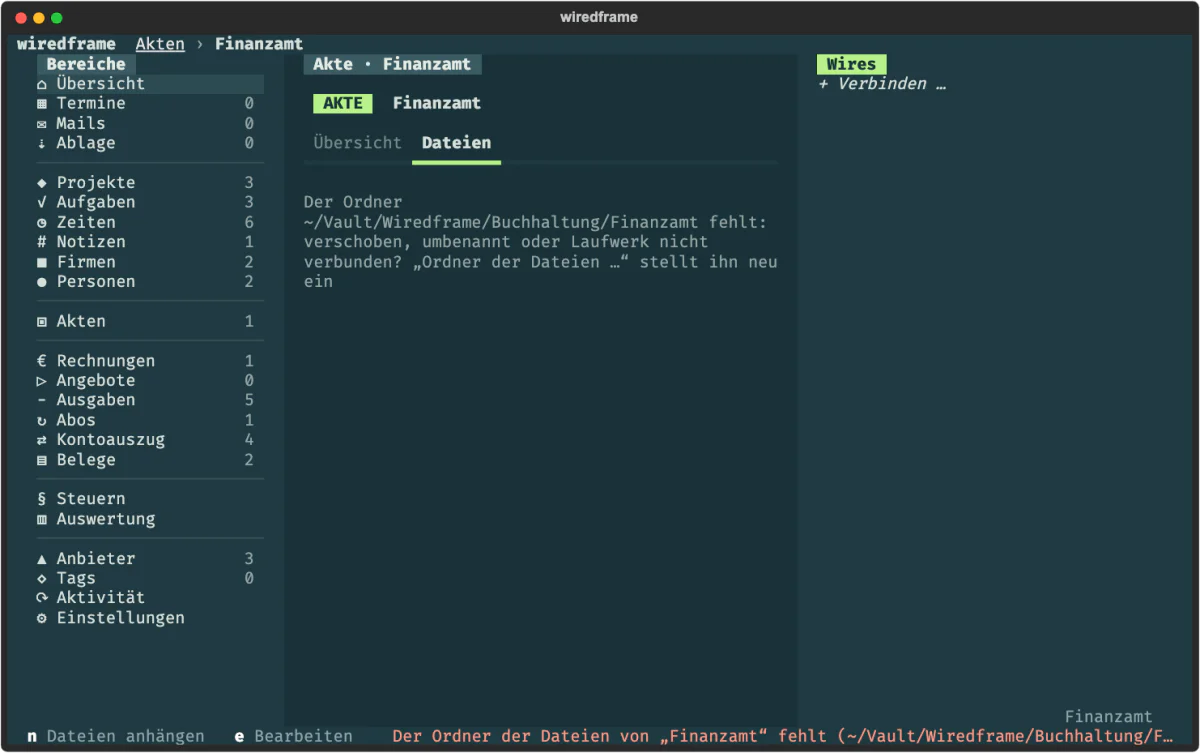Click 'Bearbeiten' in the bottom bar

(x=303, y=737)
